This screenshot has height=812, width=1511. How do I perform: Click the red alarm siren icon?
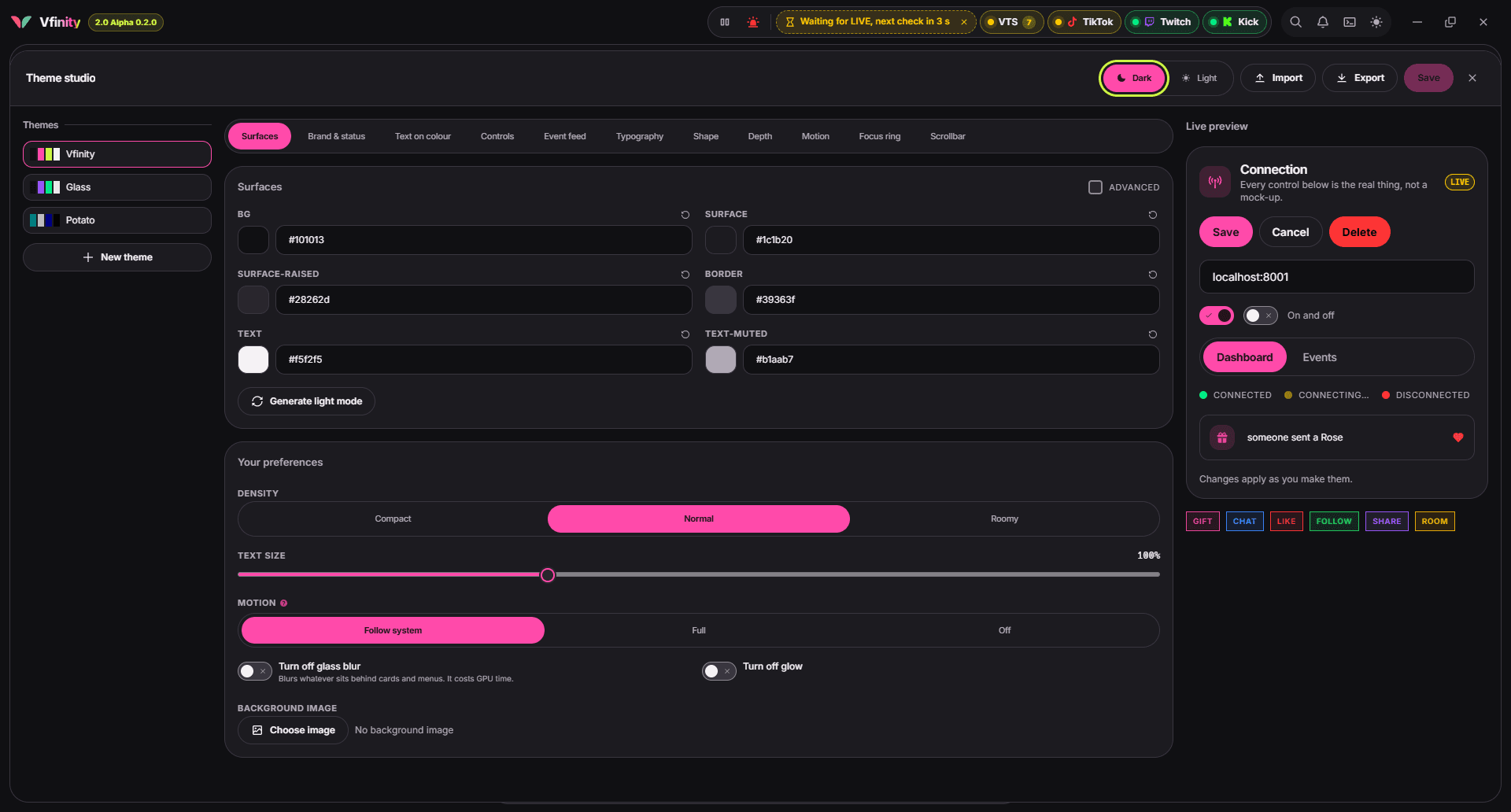(753, 22)
